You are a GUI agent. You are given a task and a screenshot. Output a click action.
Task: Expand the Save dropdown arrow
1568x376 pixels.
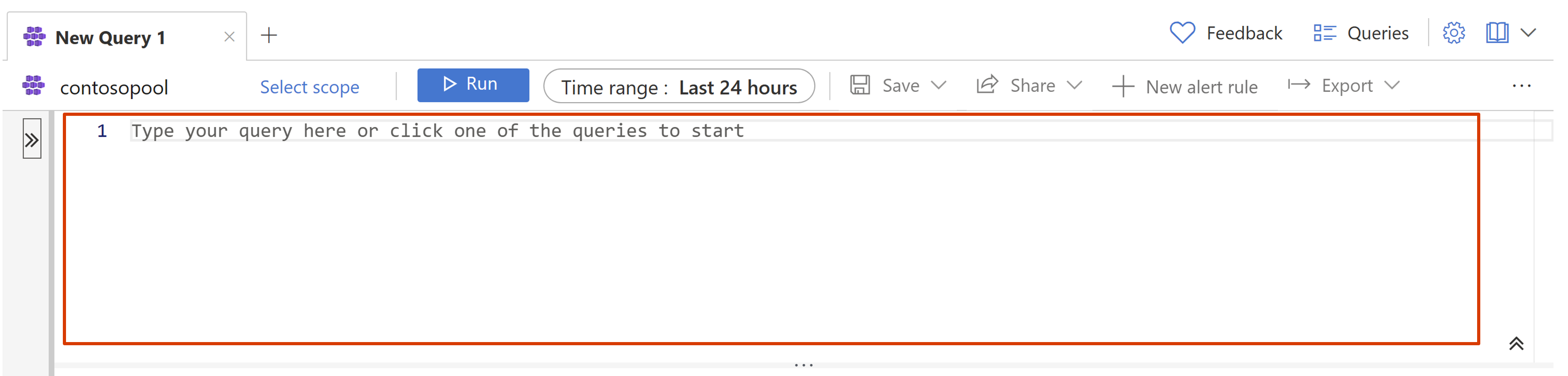click(x=939, y=86)
